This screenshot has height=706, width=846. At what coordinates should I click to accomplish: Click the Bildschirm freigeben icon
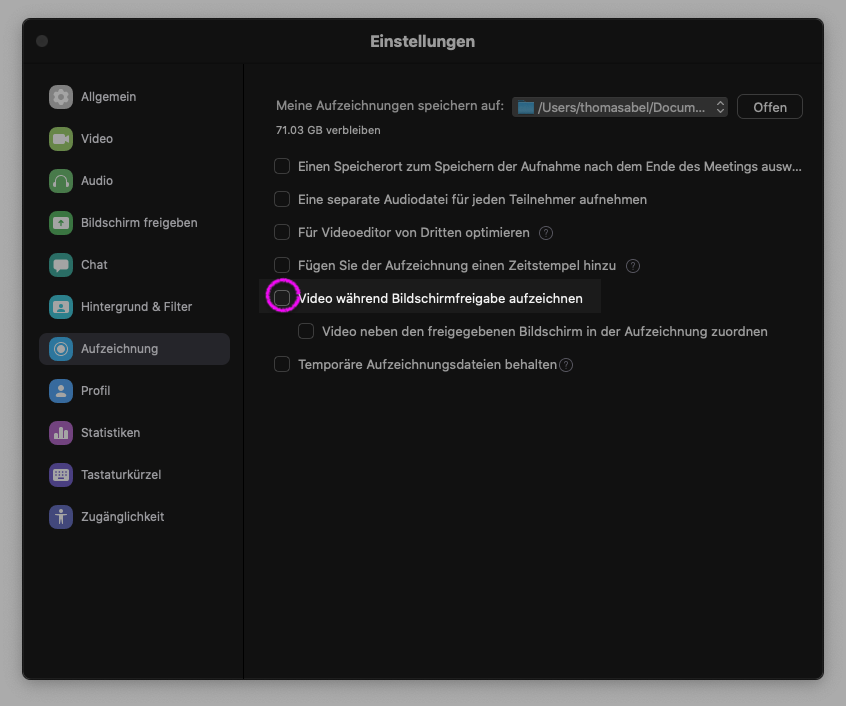click(x=61, y=223)
